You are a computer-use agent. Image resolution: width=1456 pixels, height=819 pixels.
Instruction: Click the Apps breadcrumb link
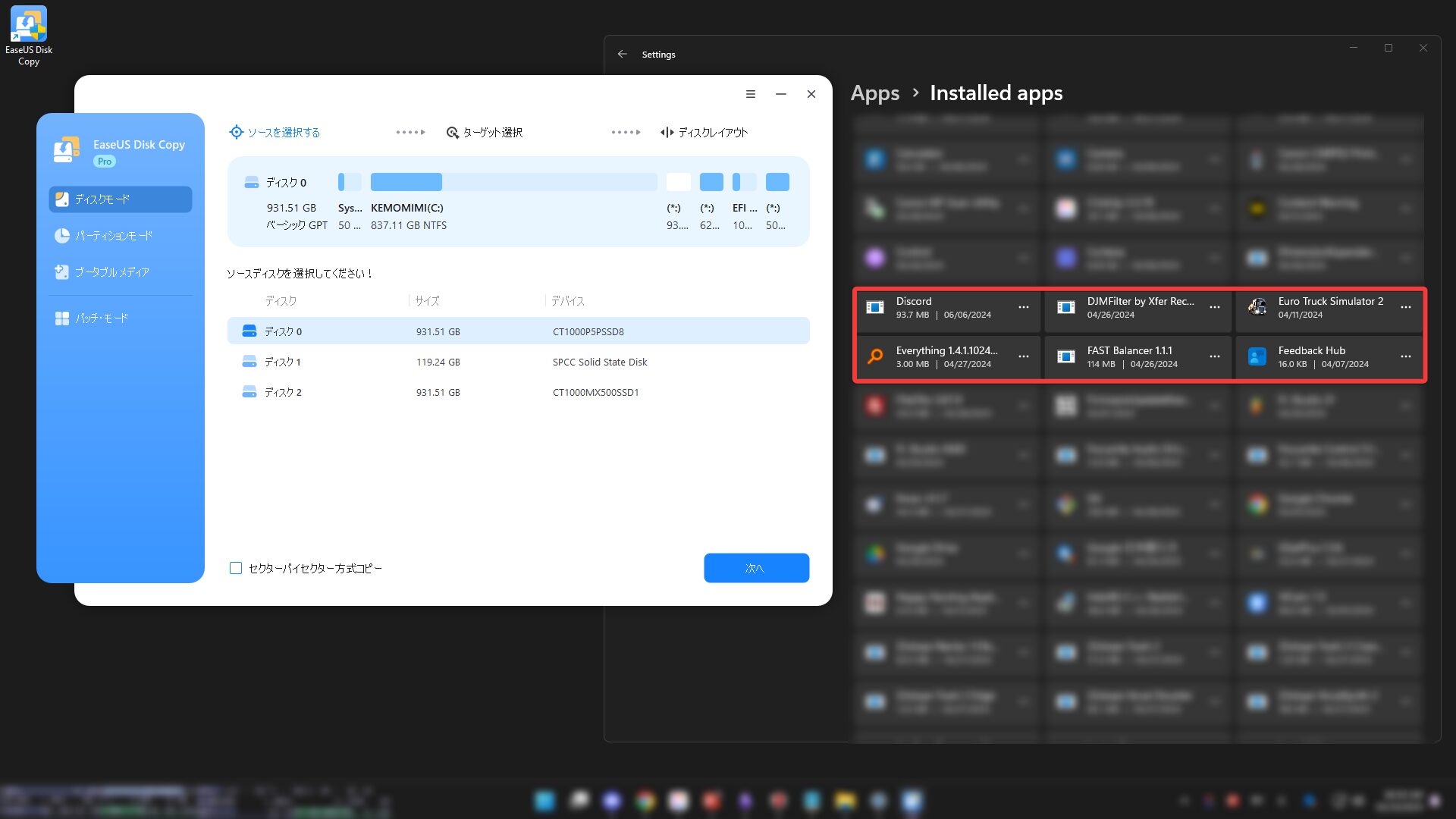click(x=874, y=93)
